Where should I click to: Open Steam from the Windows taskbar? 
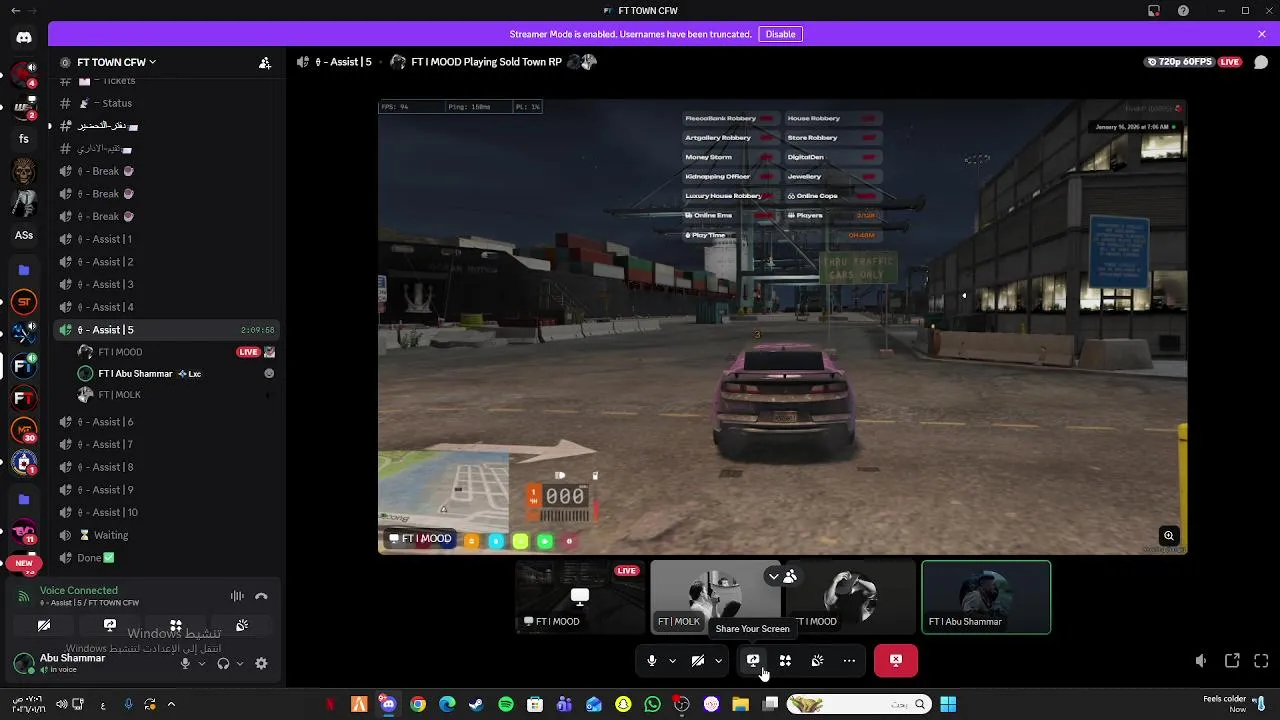tap(476, 705)
